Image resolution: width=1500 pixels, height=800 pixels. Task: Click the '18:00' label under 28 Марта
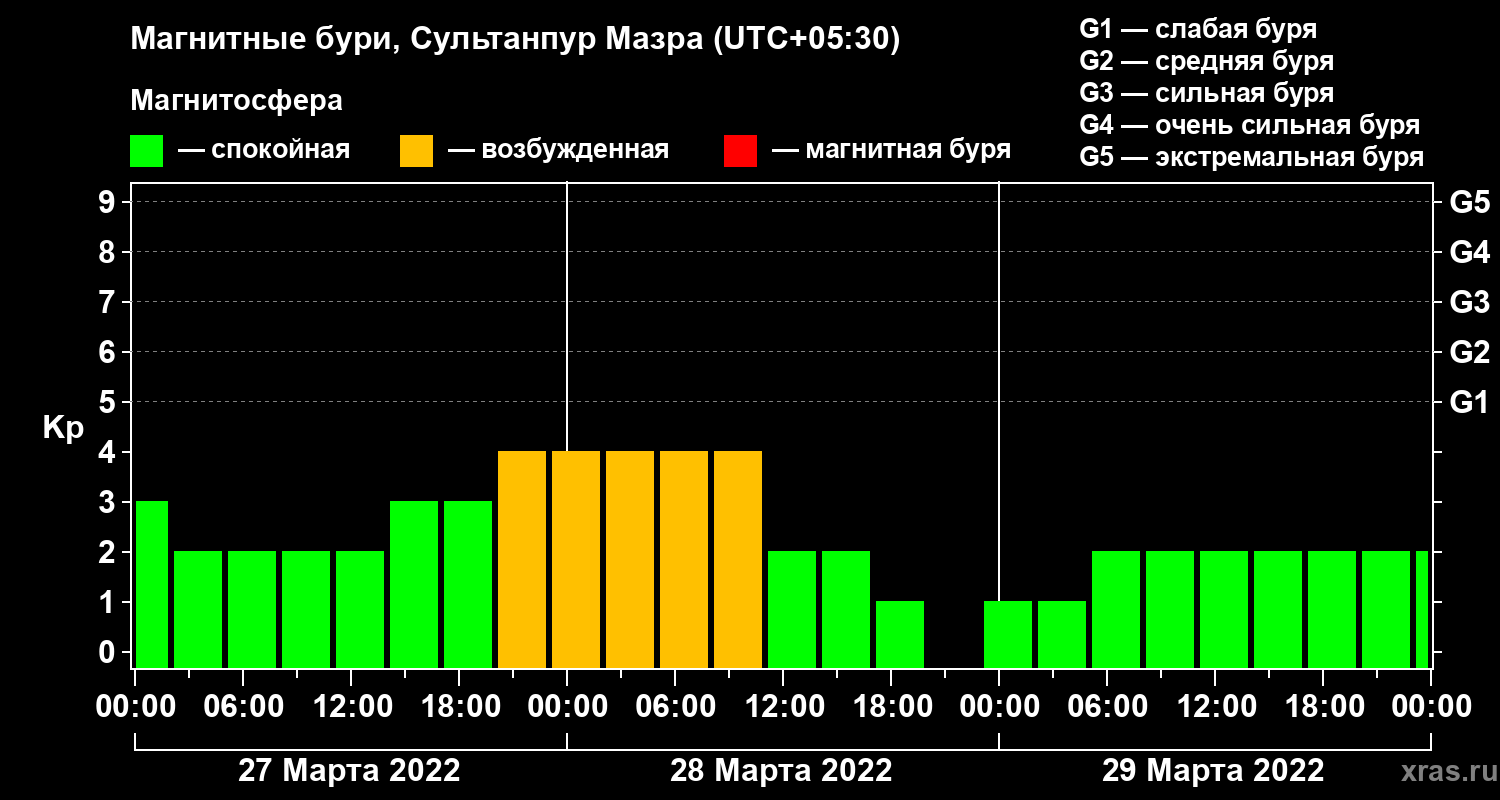(891, 707)
